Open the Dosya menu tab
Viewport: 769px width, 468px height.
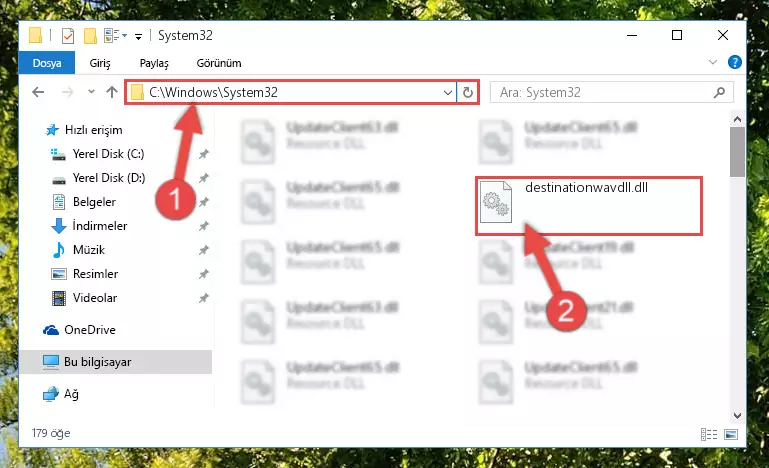[47, 63]
